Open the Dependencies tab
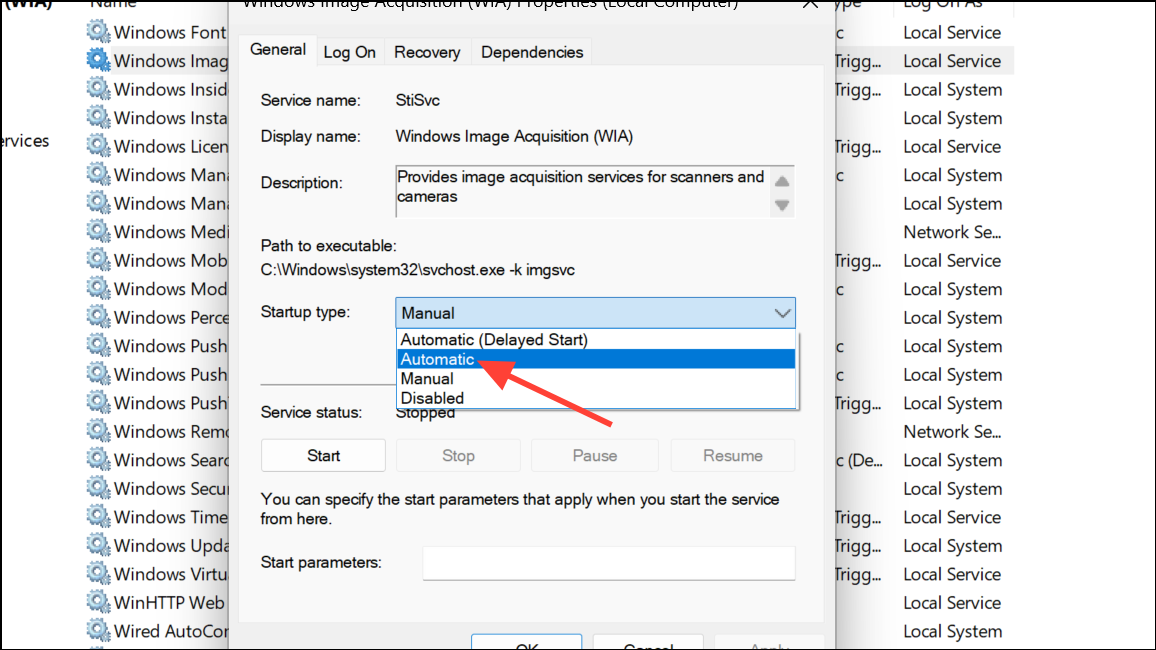The height and width of the screenshot is (650, 1156). point(532,52)
